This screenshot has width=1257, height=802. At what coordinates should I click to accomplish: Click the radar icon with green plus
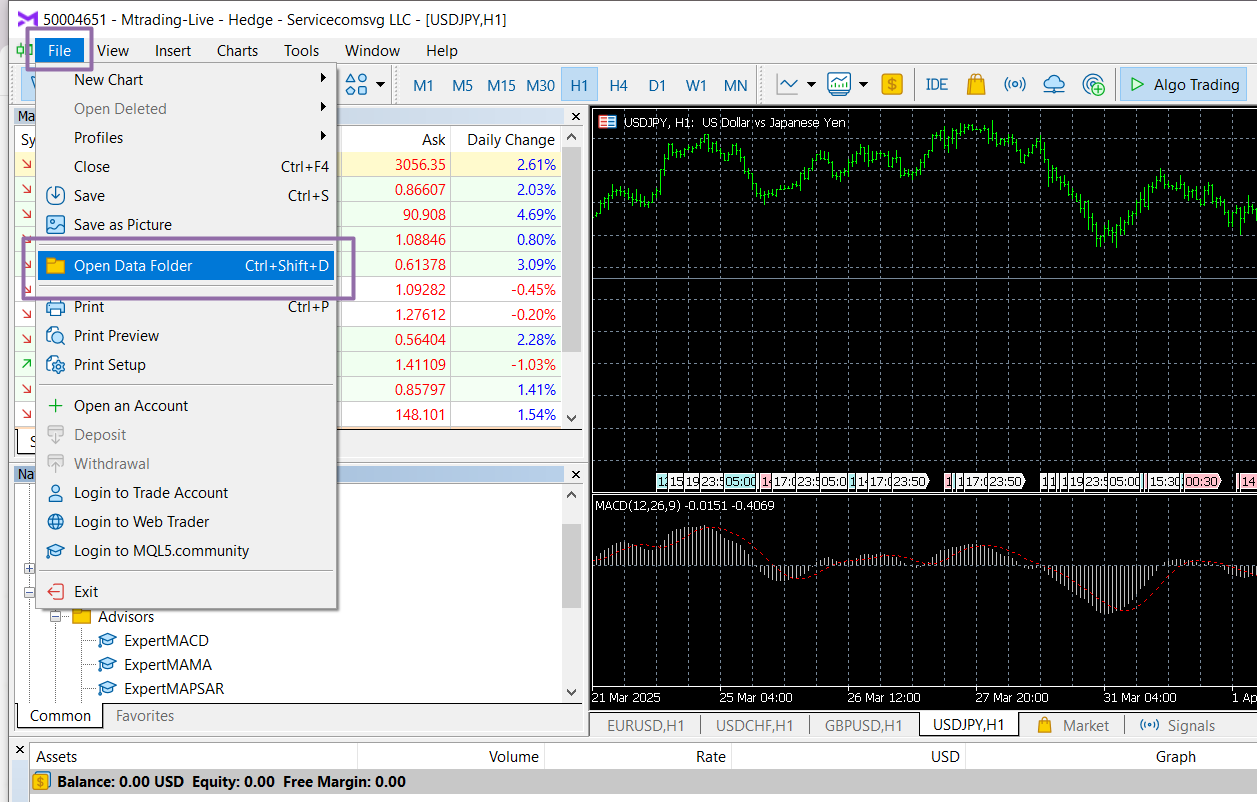(x=1093, y=84)
